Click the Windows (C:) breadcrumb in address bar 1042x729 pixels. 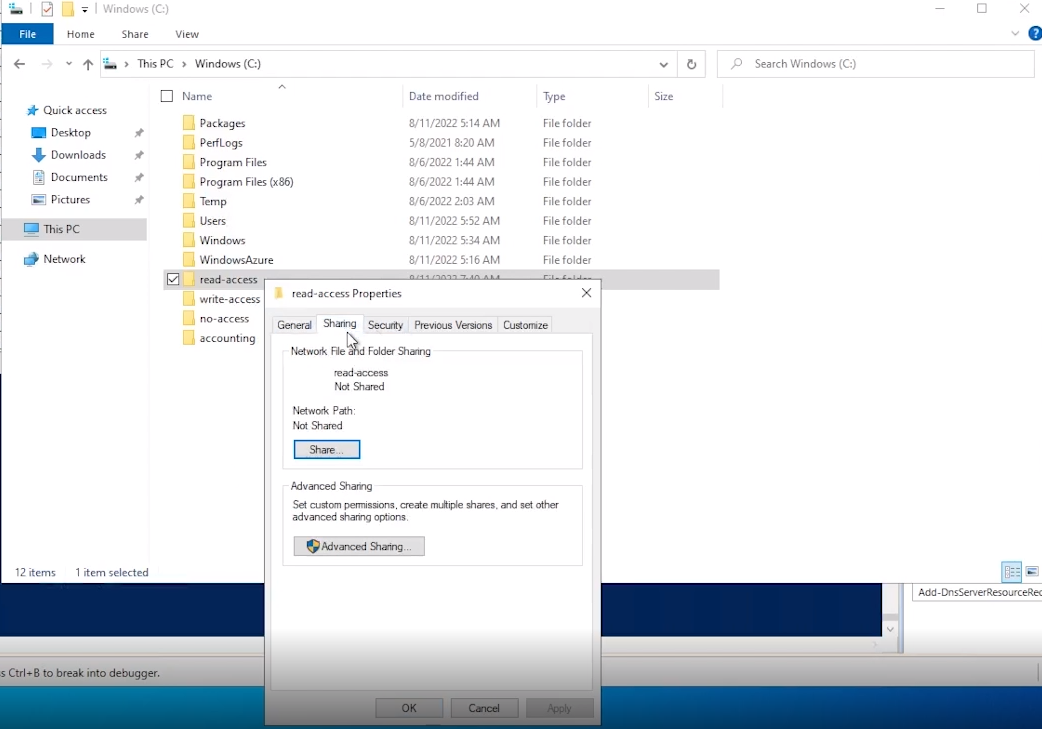[227, 64]
